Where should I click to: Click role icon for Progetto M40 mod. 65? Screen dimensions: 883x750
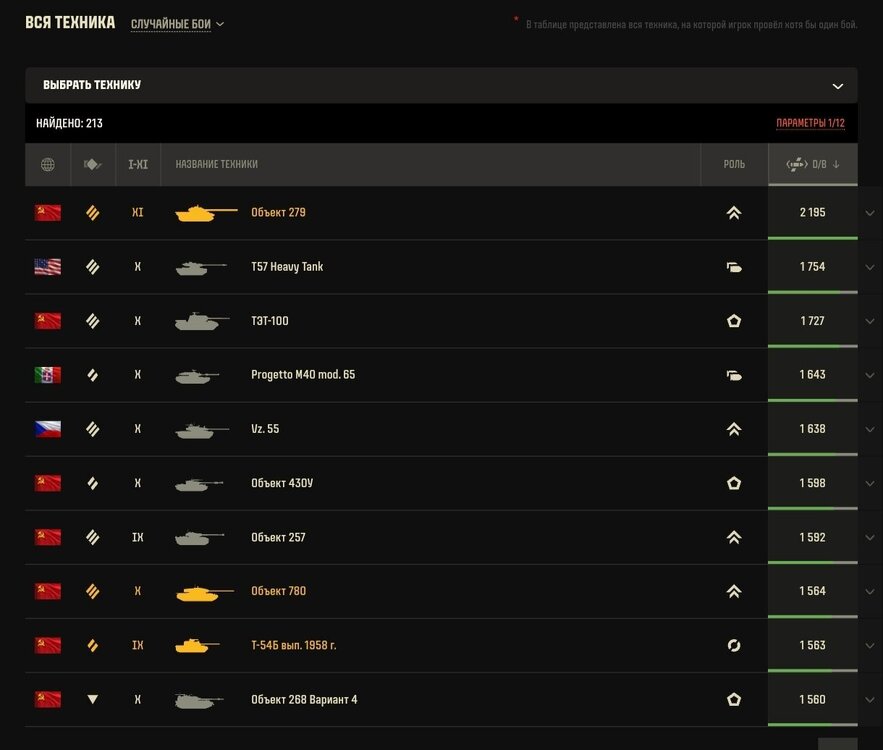(x=734, y=375)
